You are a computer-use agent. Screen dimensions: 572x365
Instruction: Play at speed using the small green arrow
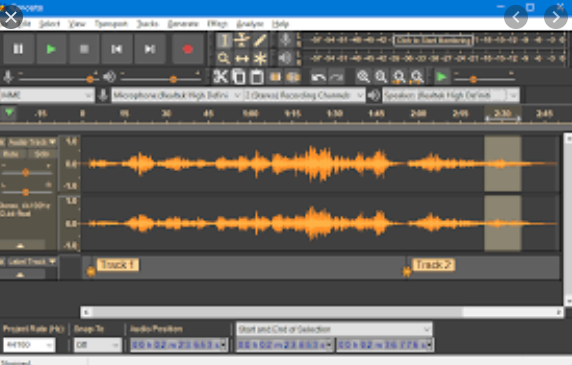442,77
